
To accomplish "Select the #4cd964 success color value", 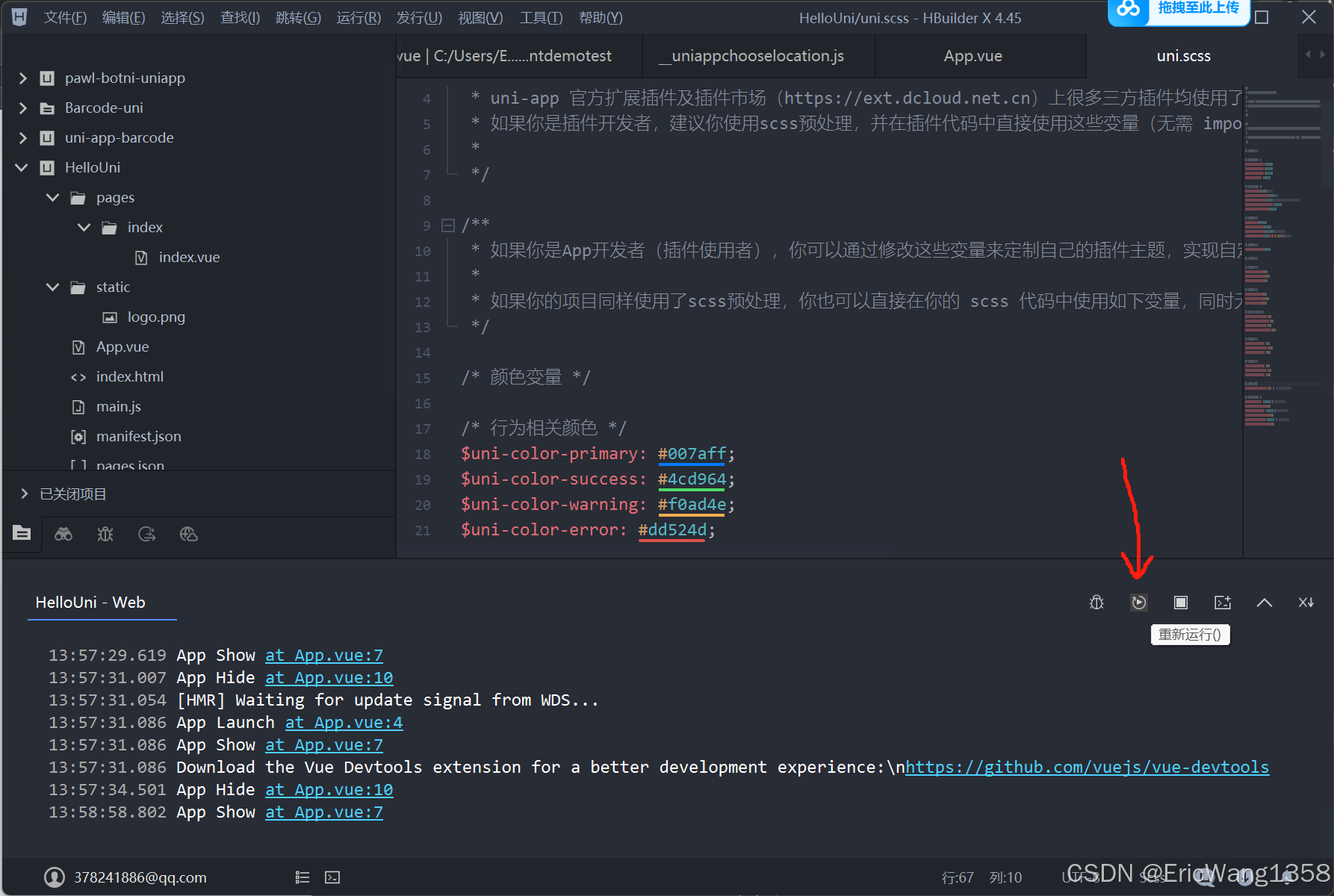I will [x=691, y=479].
